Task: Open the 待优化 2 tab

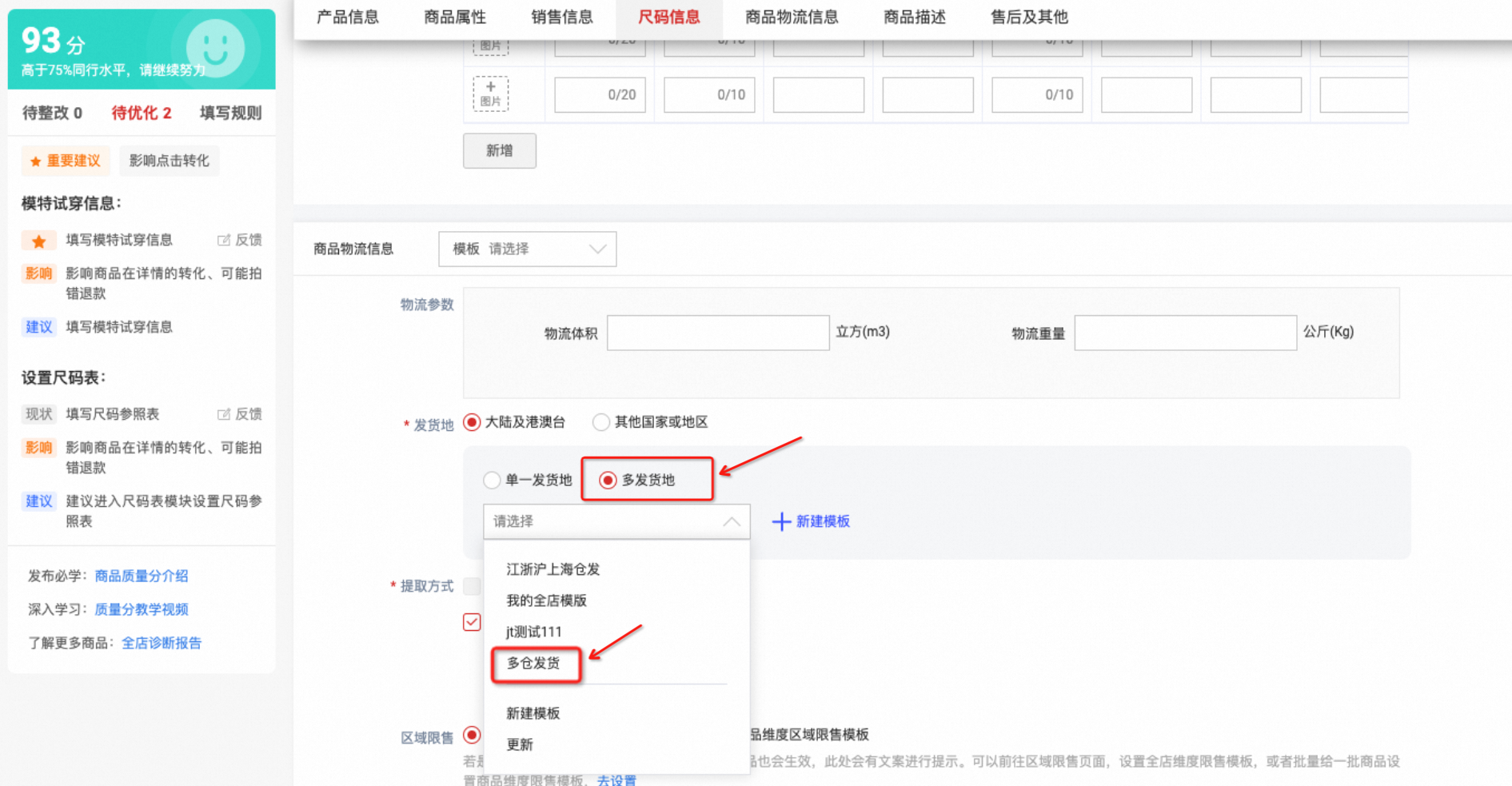Action: tap(142, 113)
